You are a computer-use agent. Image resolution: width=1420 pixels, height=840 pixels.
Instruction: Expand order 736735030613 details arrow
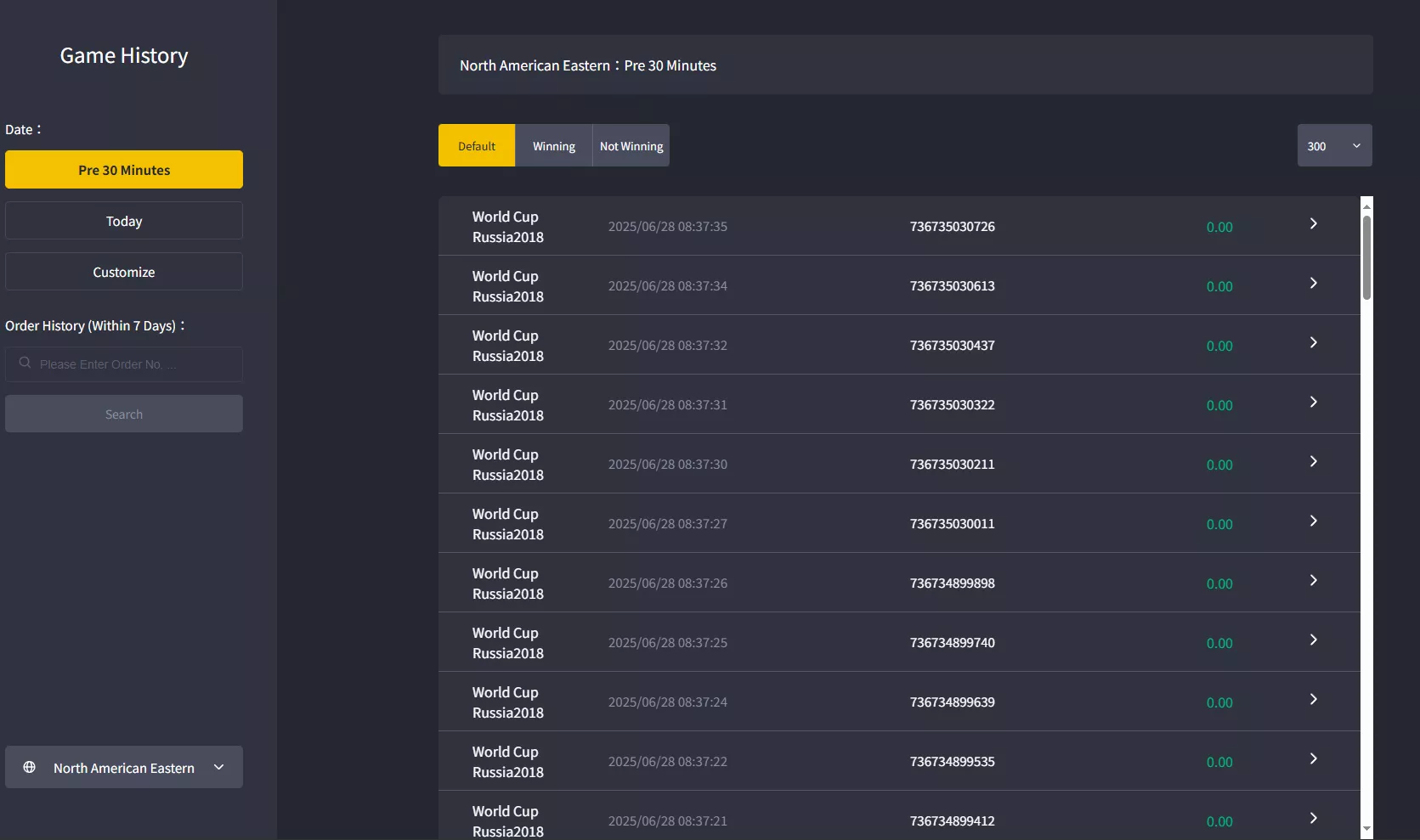pyautogui.click(x=1313, y=283)
